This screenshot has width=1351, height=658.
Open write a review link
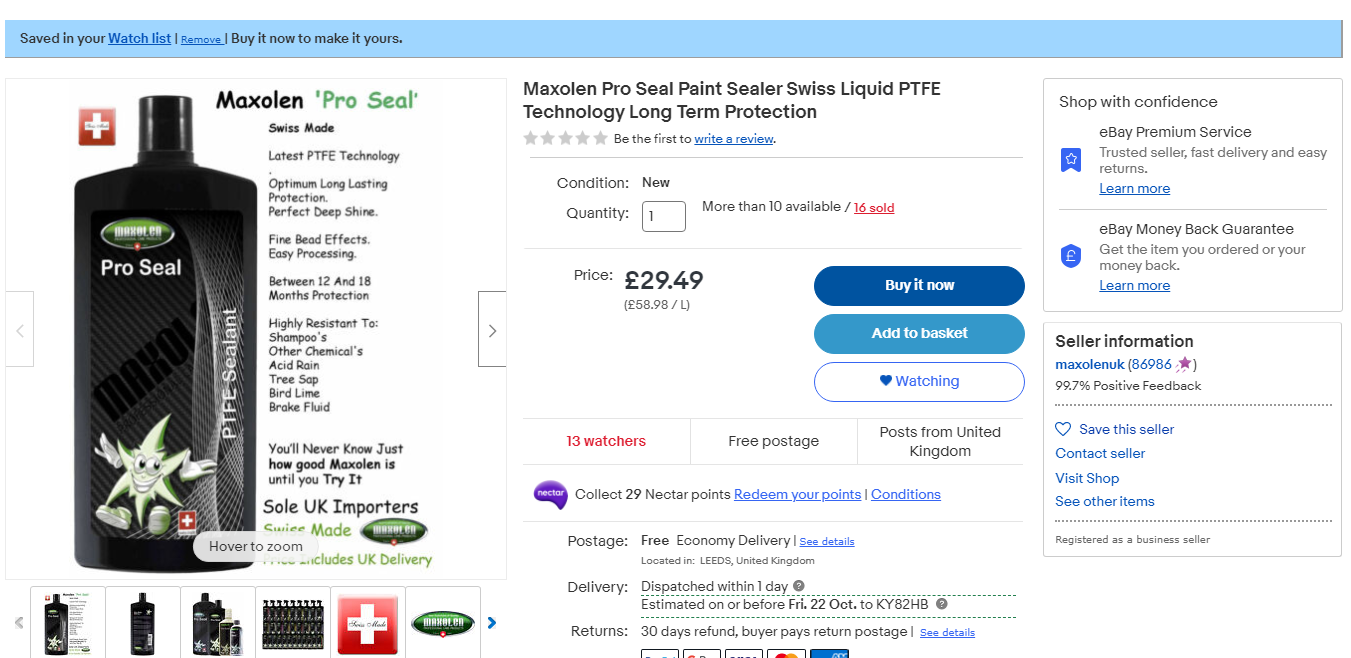734,139
